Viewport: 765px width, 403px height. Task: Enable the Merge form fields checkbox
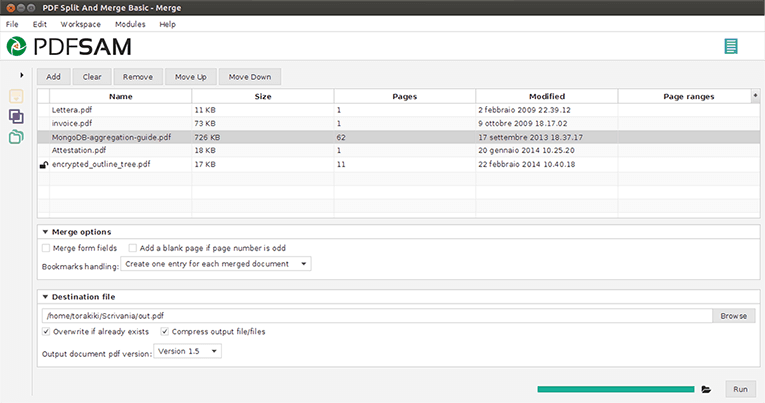pos(46,247)
